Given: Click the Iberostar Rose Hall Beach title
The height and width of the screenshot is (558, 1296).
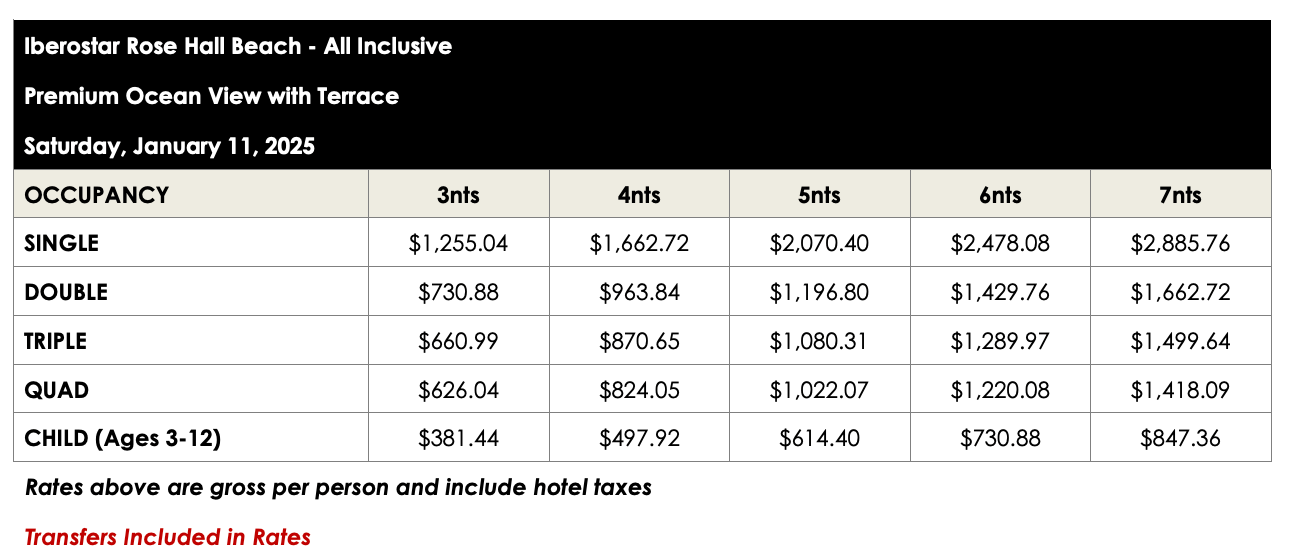Looking at the screenshot, I should tap(238, 46).
